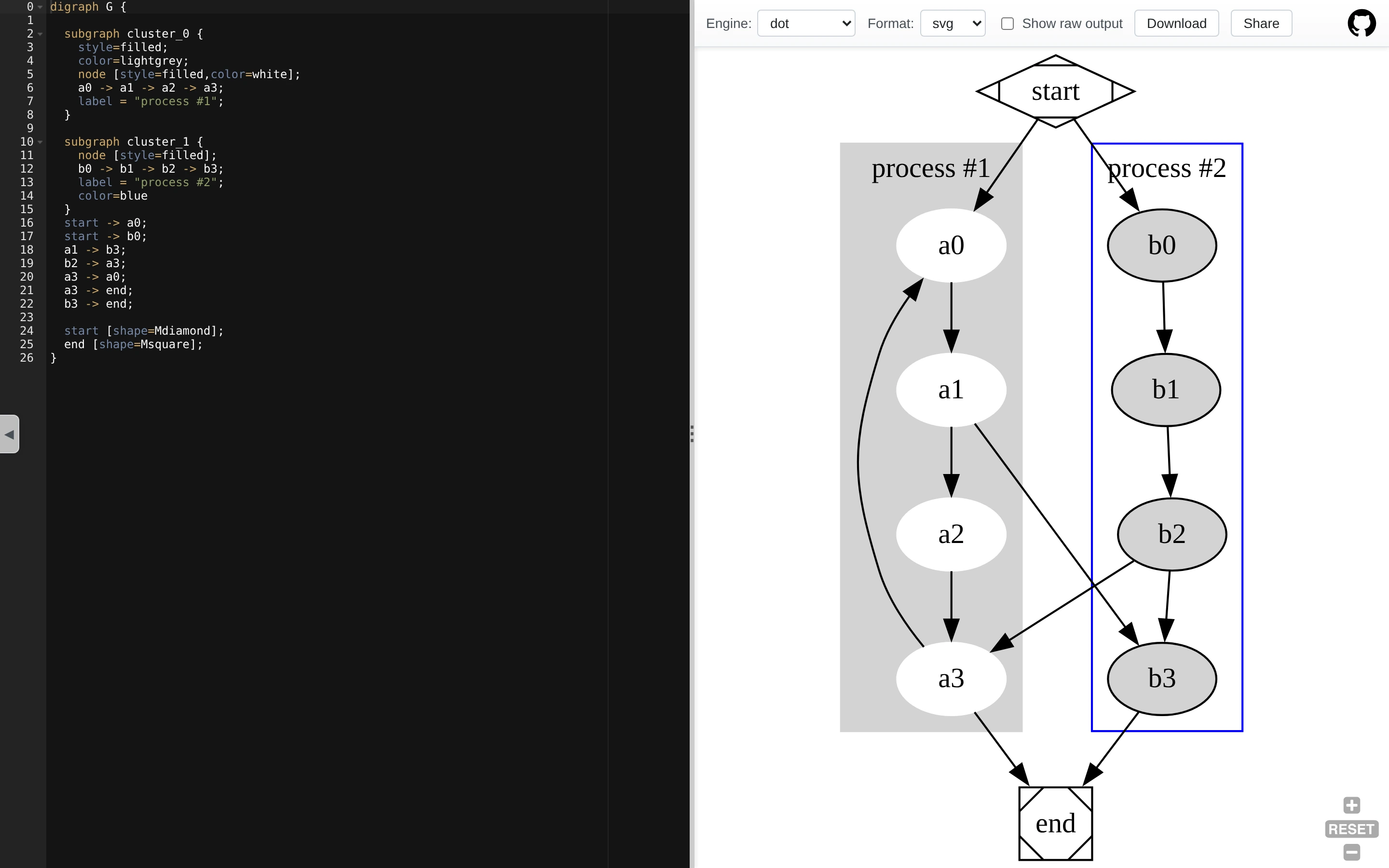Click code line 'start -> a0;'
The height and width of the screenshot is (868, 1389).
pyautogui.click(x=106, y=223)
